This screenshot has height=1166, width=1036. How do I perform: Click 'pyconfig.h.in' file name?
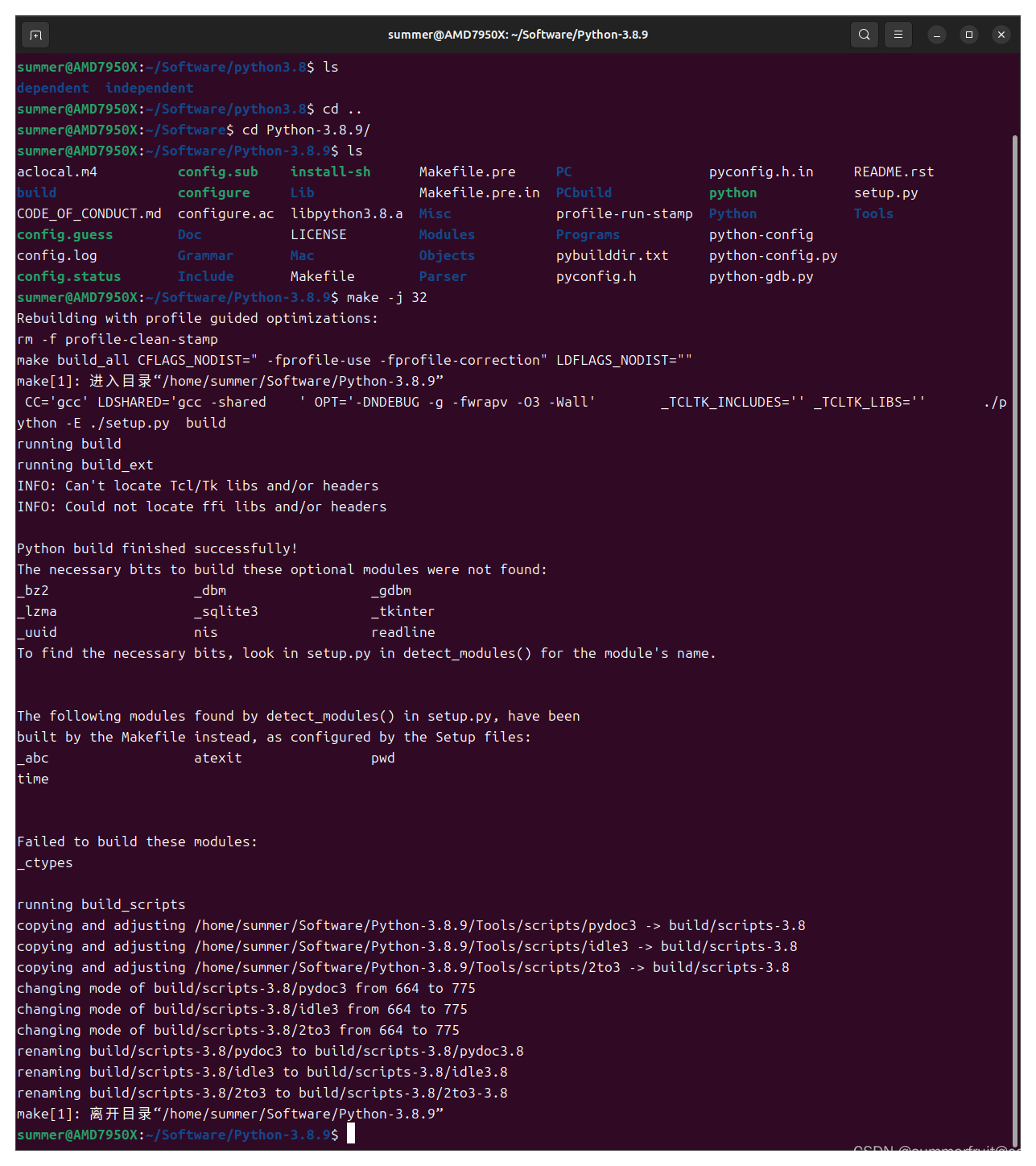click(x=762, y=172)
